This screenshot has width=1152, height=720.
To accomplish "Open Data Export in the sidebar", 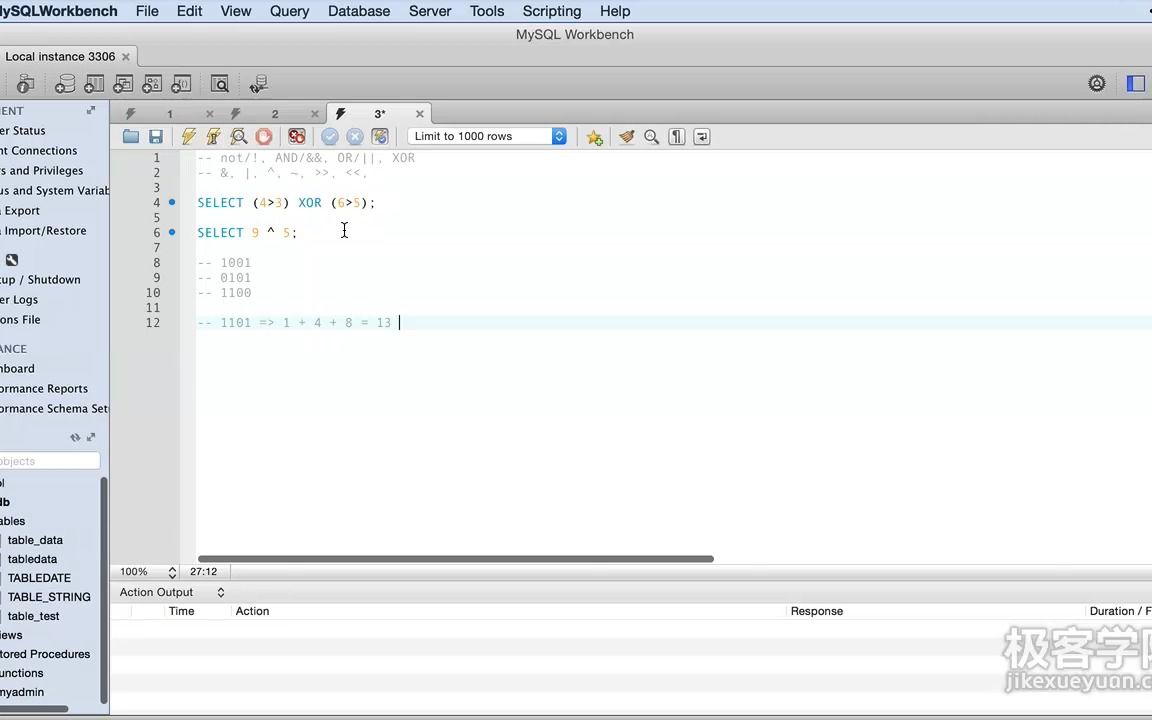I will click(x=21, y=210).
